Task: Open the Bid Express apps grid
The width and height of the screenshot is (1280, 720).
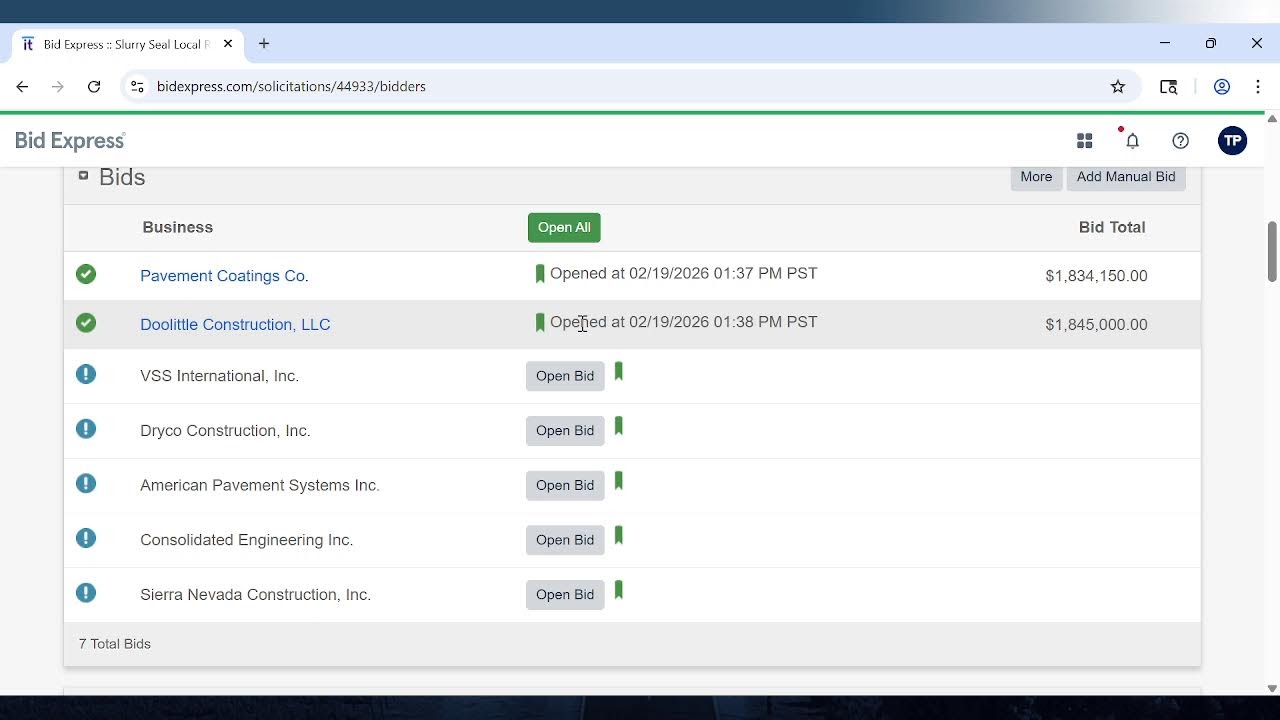Action: click(x=1084, y=141)
